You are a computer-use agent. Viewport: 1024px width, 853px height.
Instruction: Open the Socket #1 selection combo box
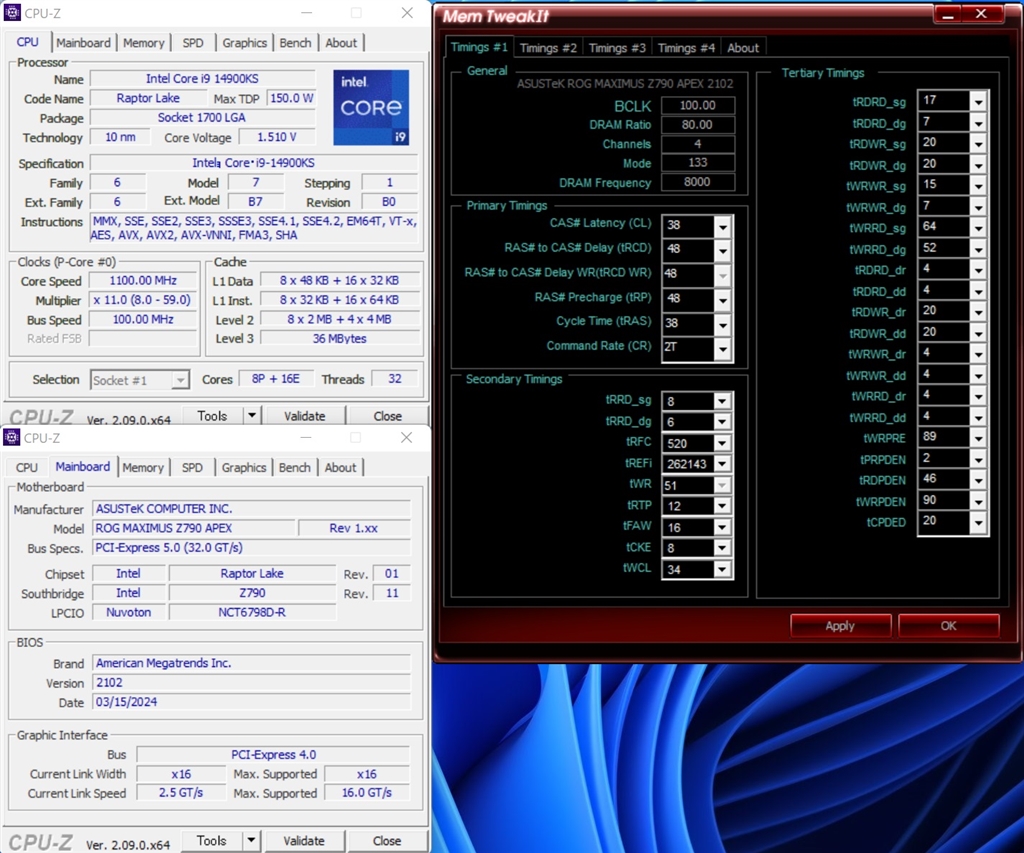[139, 380]
